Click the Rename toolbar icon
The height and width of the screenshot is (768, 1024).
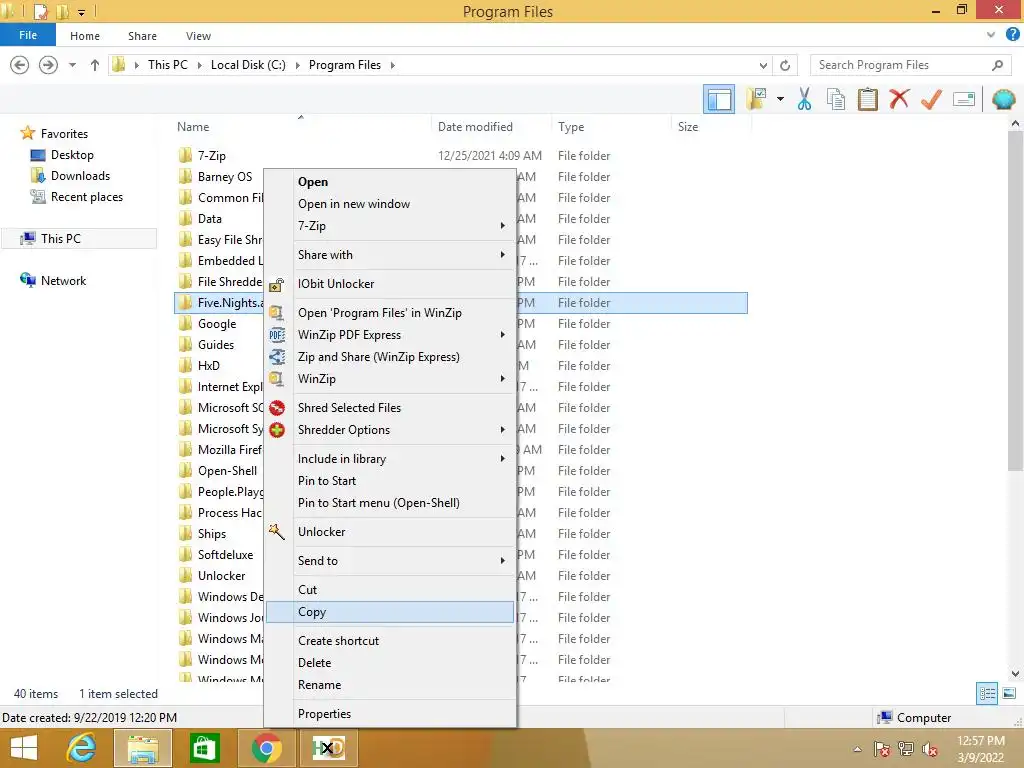[x=964, y=99]
